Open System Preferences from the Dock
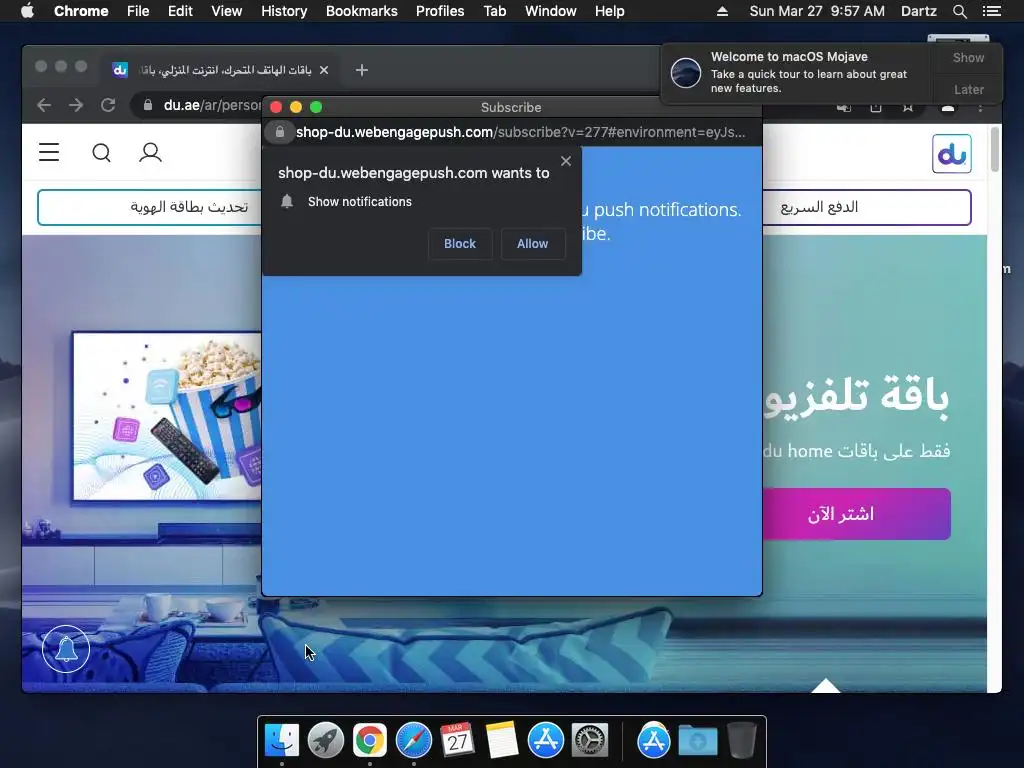Image resolution: width=1024 pixels, height=768 pixels. [x=590, y=741]
